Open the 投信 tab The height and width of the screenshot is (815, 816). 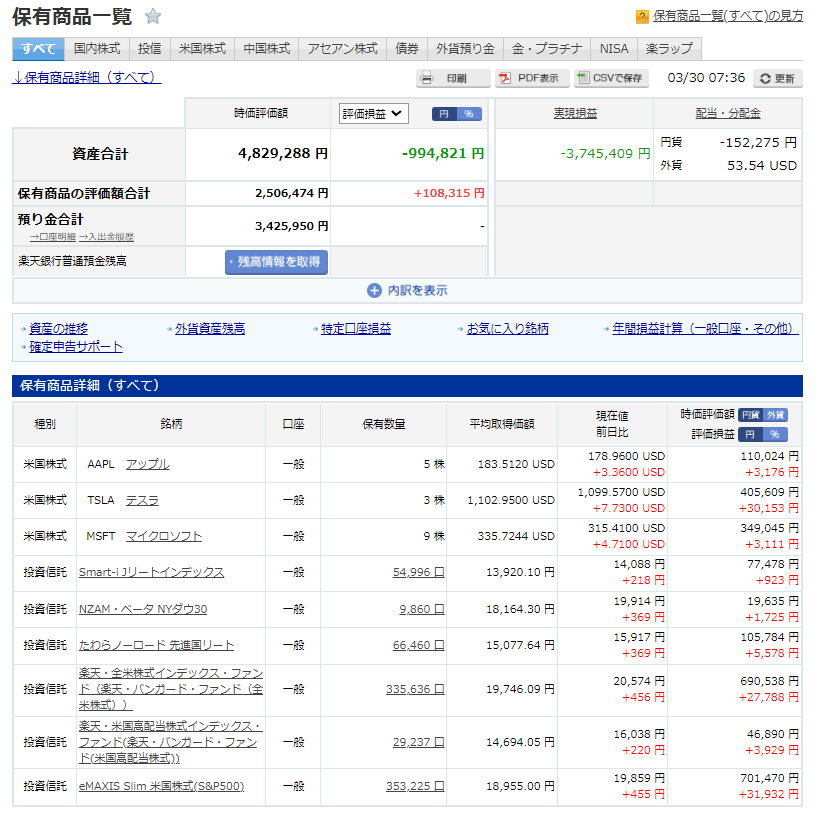(149, 48)
